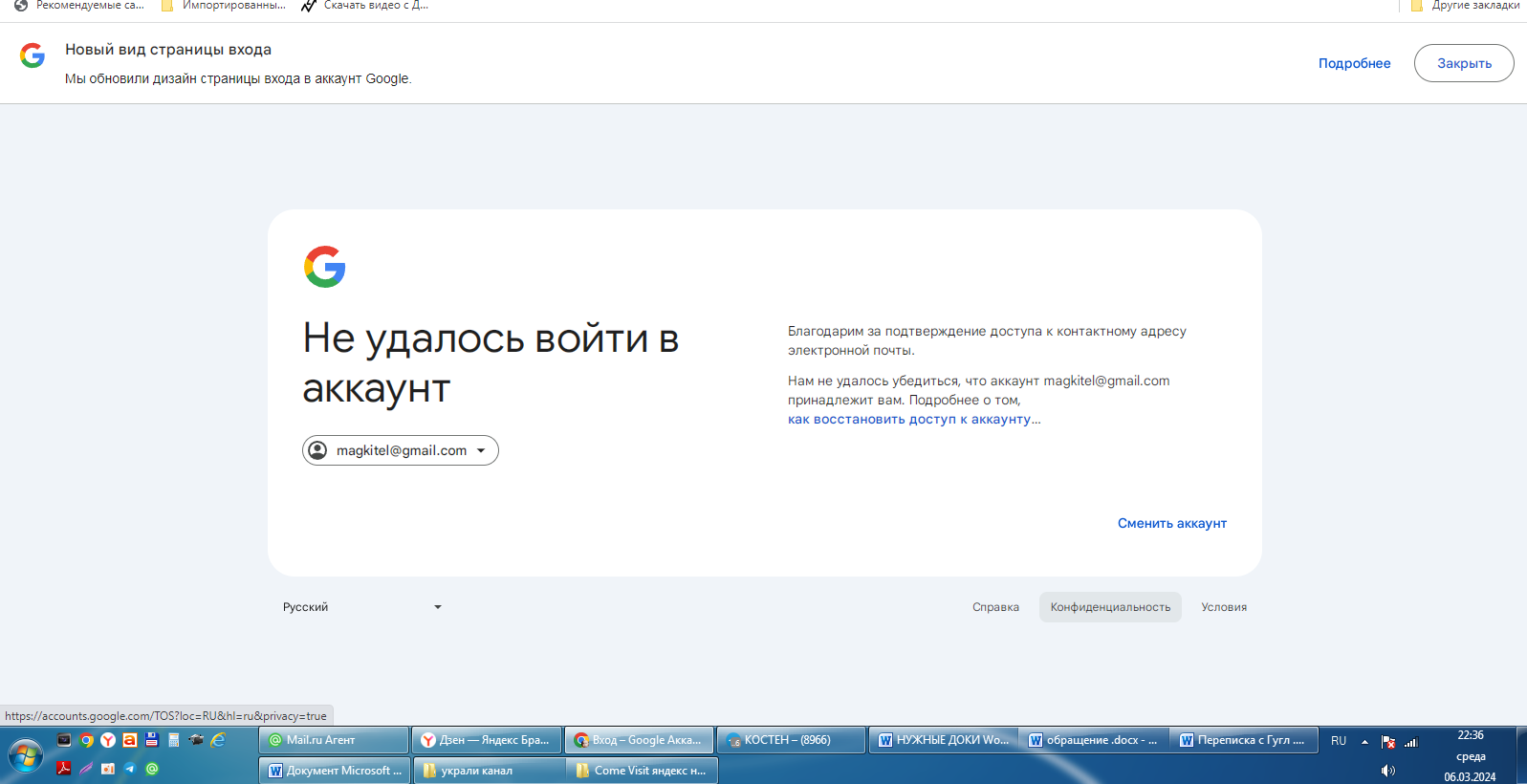The image size is (1527, 784).
Task: Open the Windows Start menu orb
Action: (x=26, y=756)
